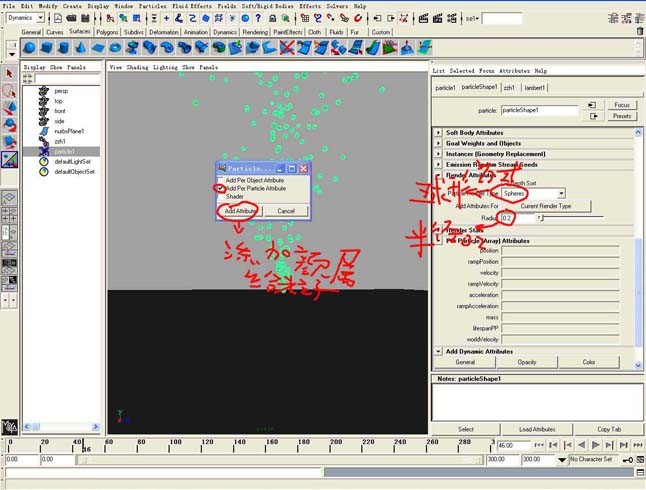The width and height of the screenshot is (646, 490).
Task: Switch to the Rendering shelf tab
Action: [255, 32]
